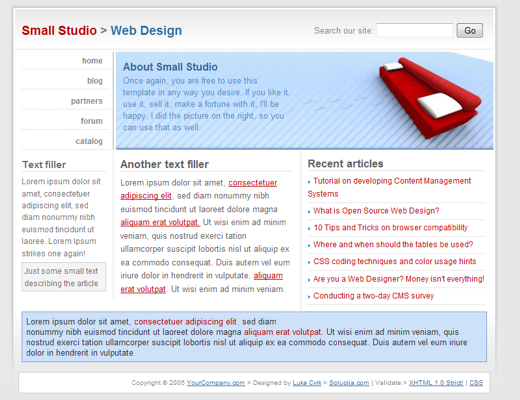Open the Content Management Systems tutorial article
520x400 pixels.
click(389, 187)
